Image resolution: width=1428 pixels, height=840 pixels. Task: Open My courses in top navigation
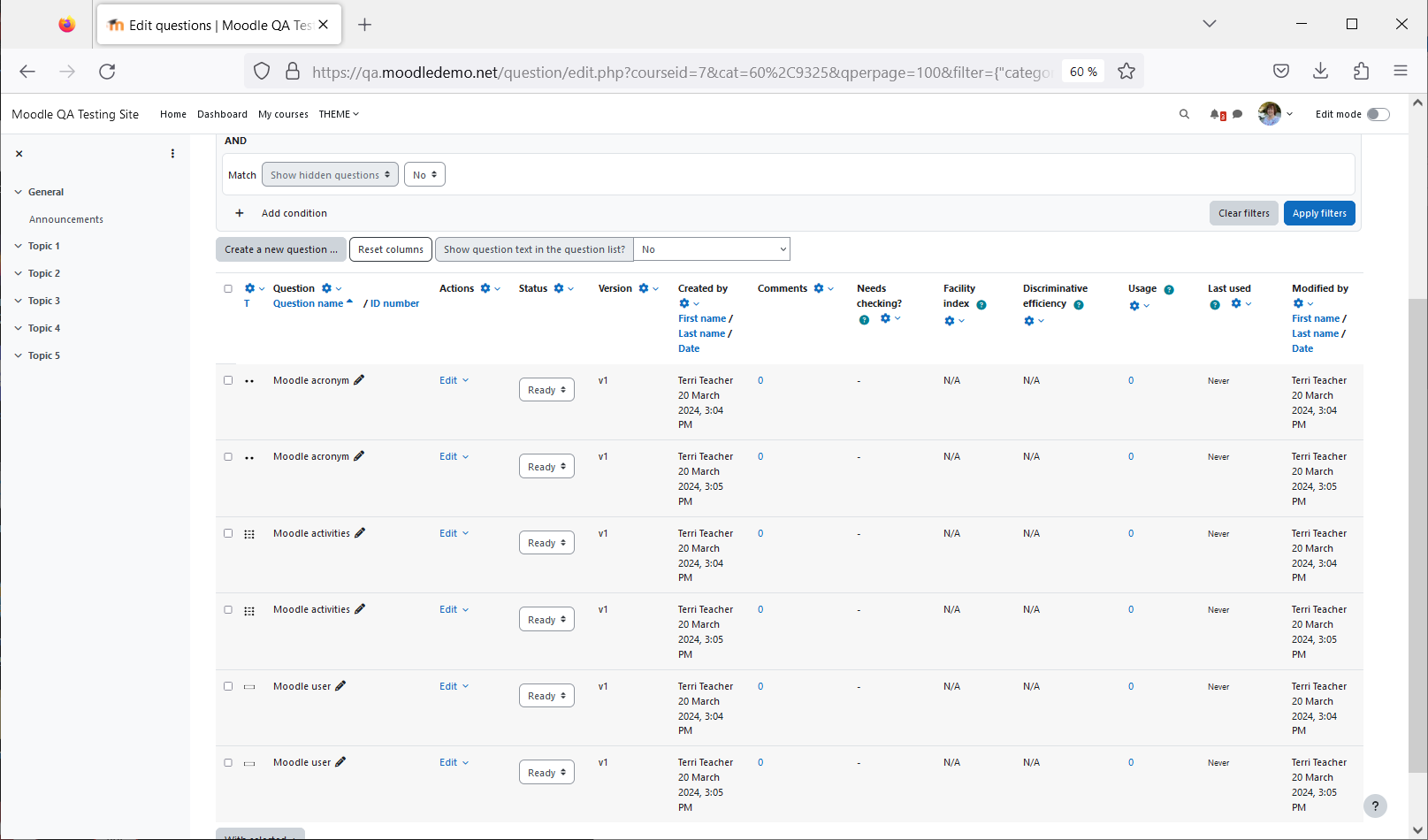(x=283, y=114)
